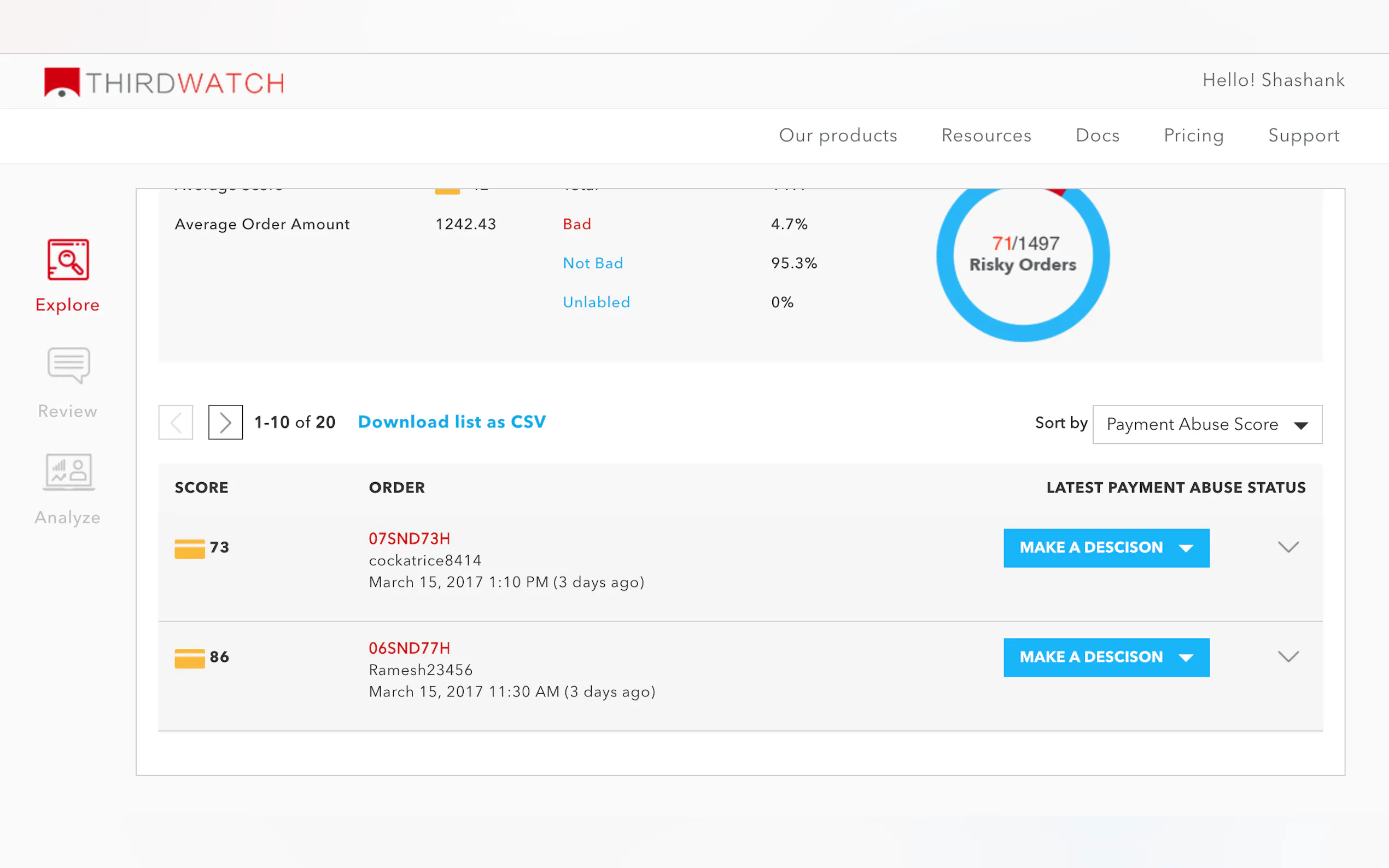Click the previous page arrow
Screen dimensions: 1389x868
click(176, 423)
